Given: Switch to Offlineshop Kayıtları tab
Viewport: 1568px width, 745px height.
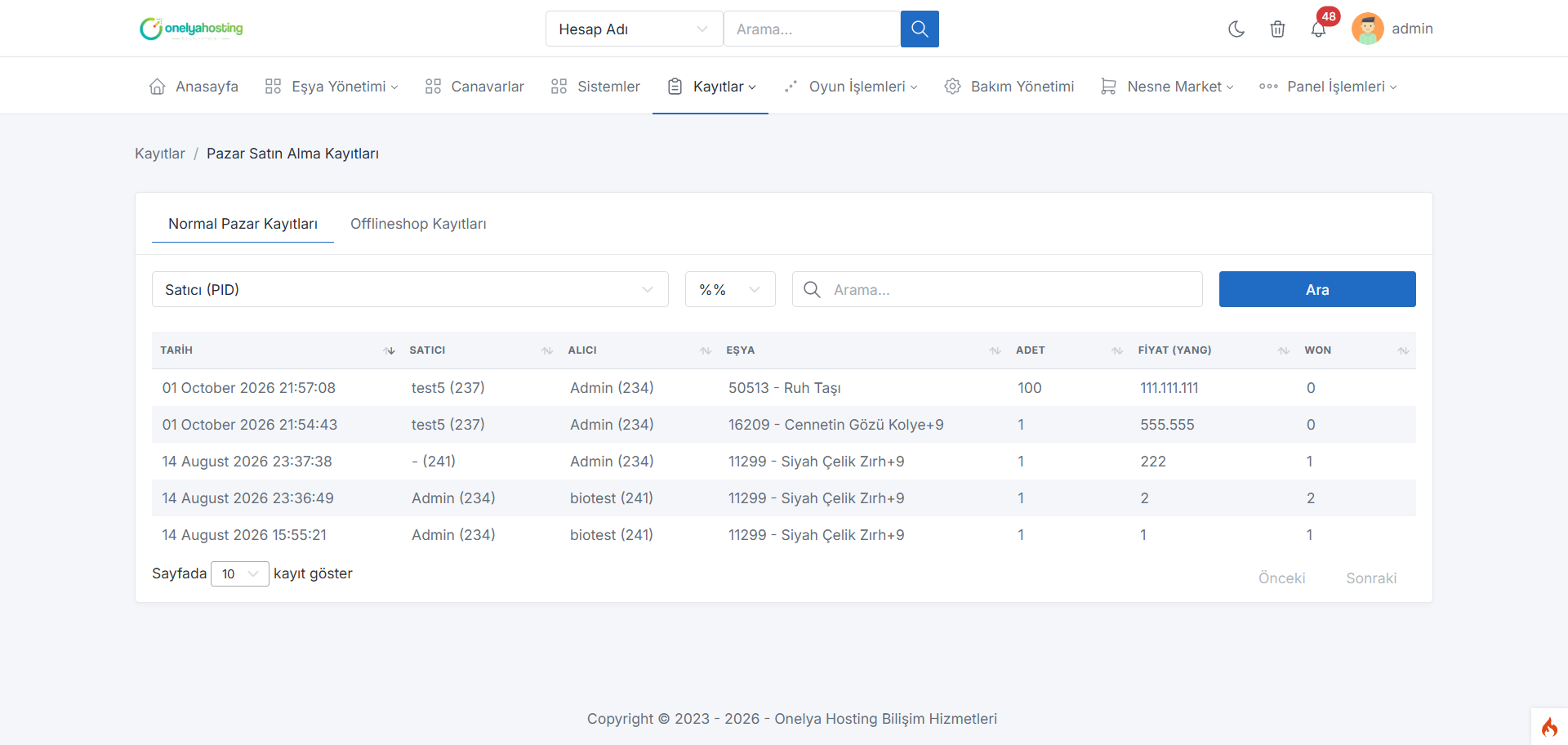Looking at the screenshot, I should [418, 224].
